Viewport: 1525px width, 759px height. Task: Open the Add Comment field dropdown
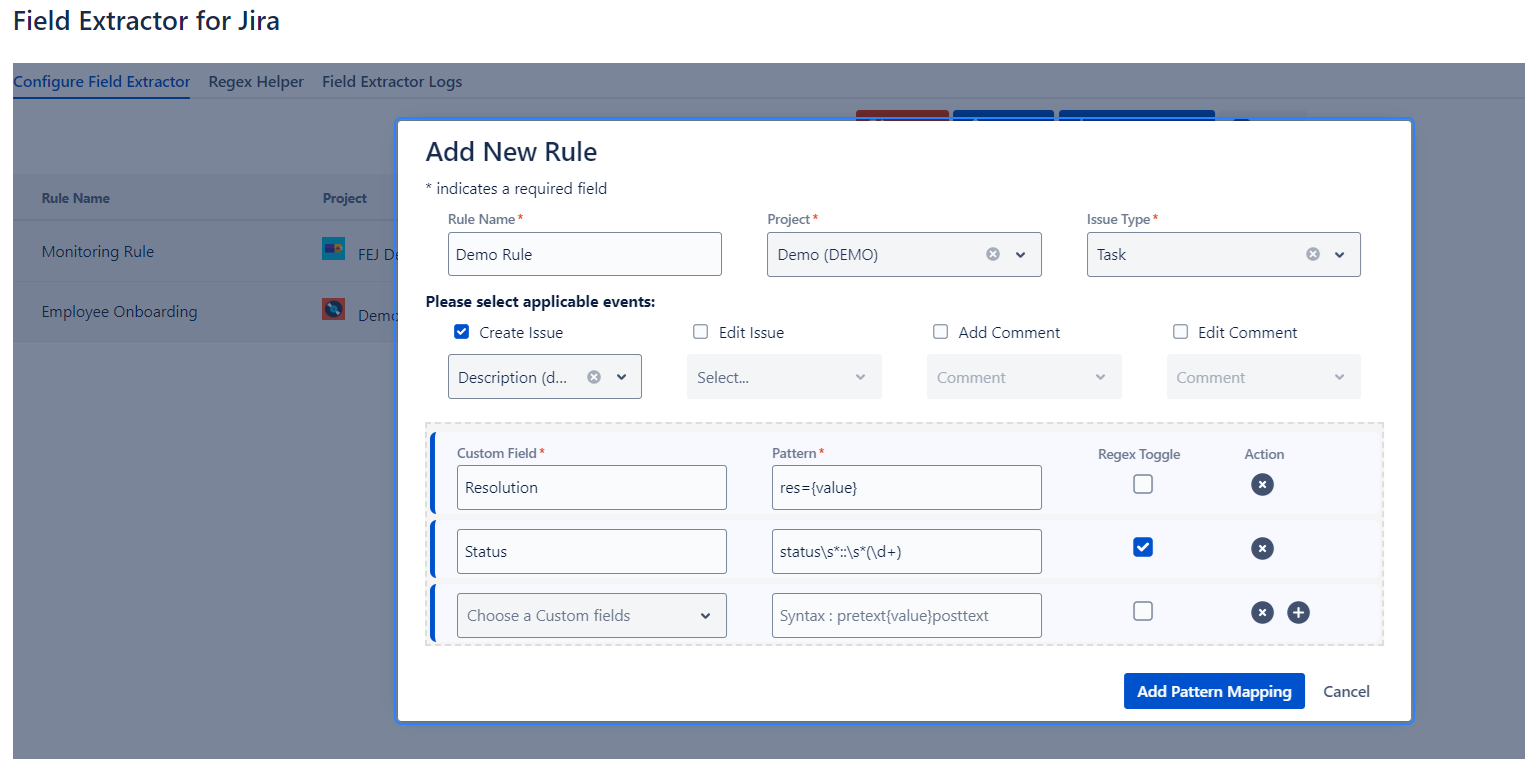click(x=1024, y=377)
